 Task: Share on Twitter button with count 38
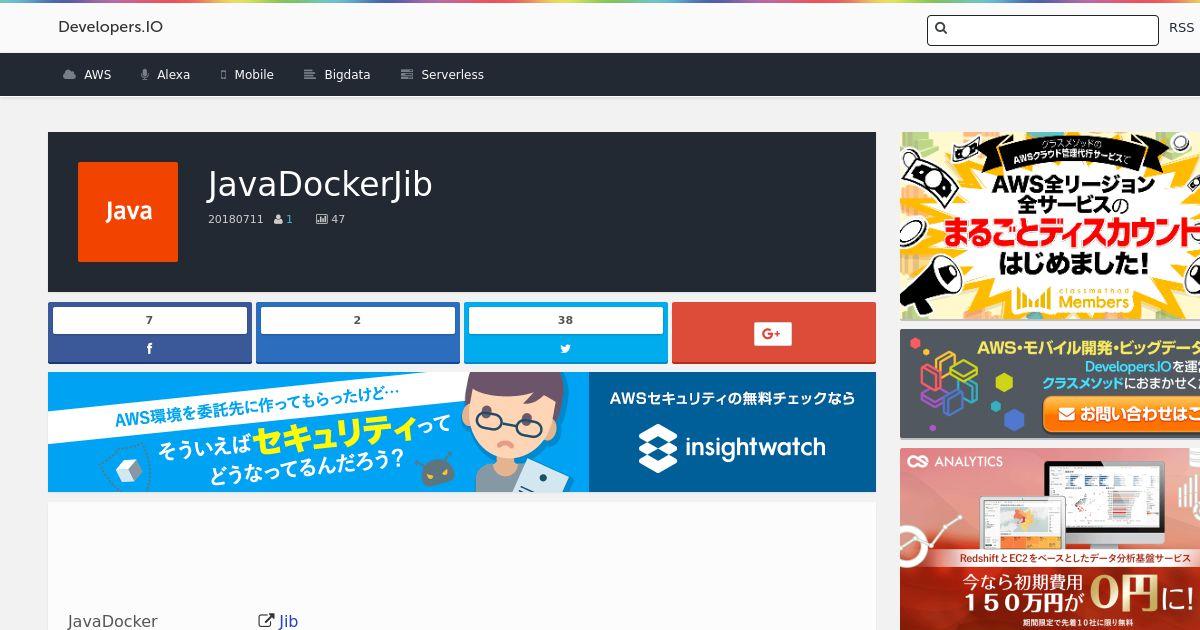pos(566,332)
